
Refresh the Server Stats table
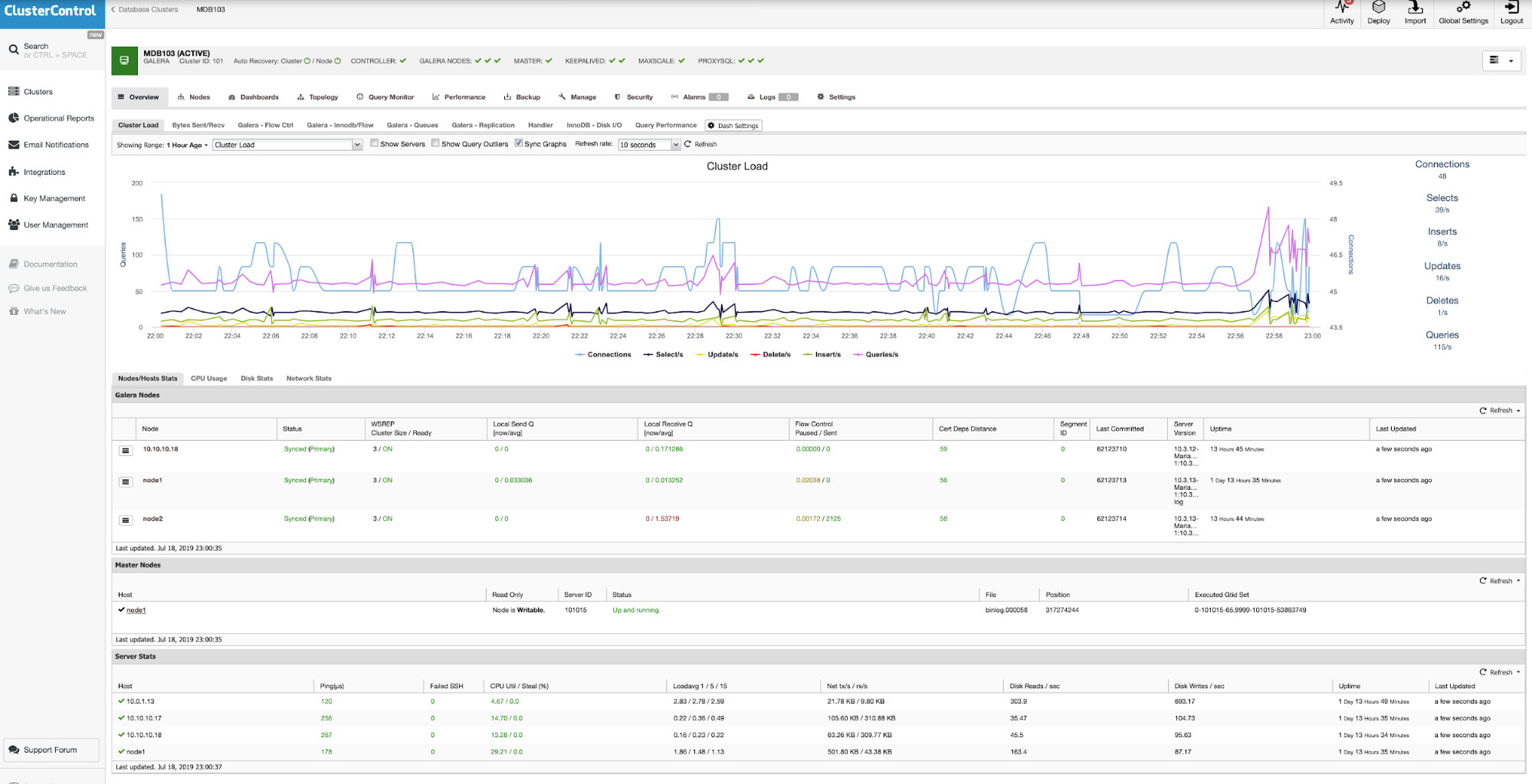click(1496, 672)
